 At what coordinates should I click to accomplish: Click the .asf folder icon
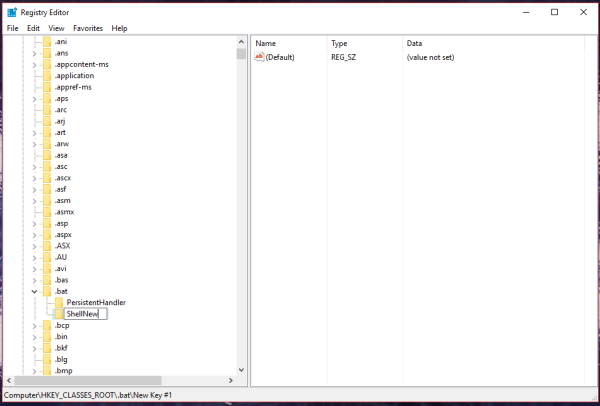click(x=47, y=189)
